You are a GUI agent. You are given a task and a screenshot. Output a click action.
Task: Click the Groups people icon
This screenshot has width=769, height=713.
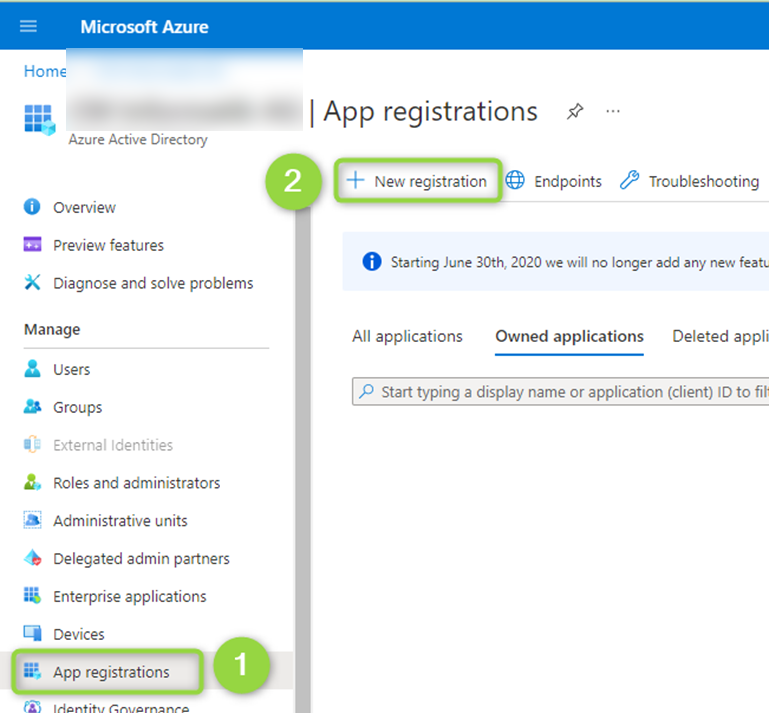point(32,406)
